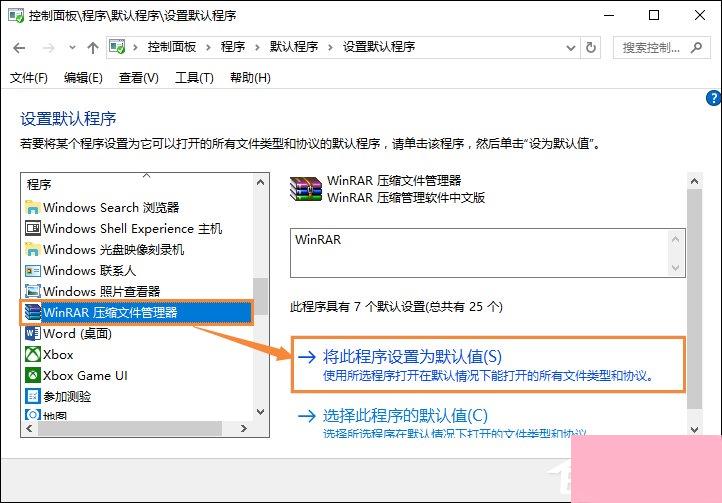Viewport: 722px width, 503px height.
Task: Click program list vertical scrollbar thumb
Action: pos(260,296)
